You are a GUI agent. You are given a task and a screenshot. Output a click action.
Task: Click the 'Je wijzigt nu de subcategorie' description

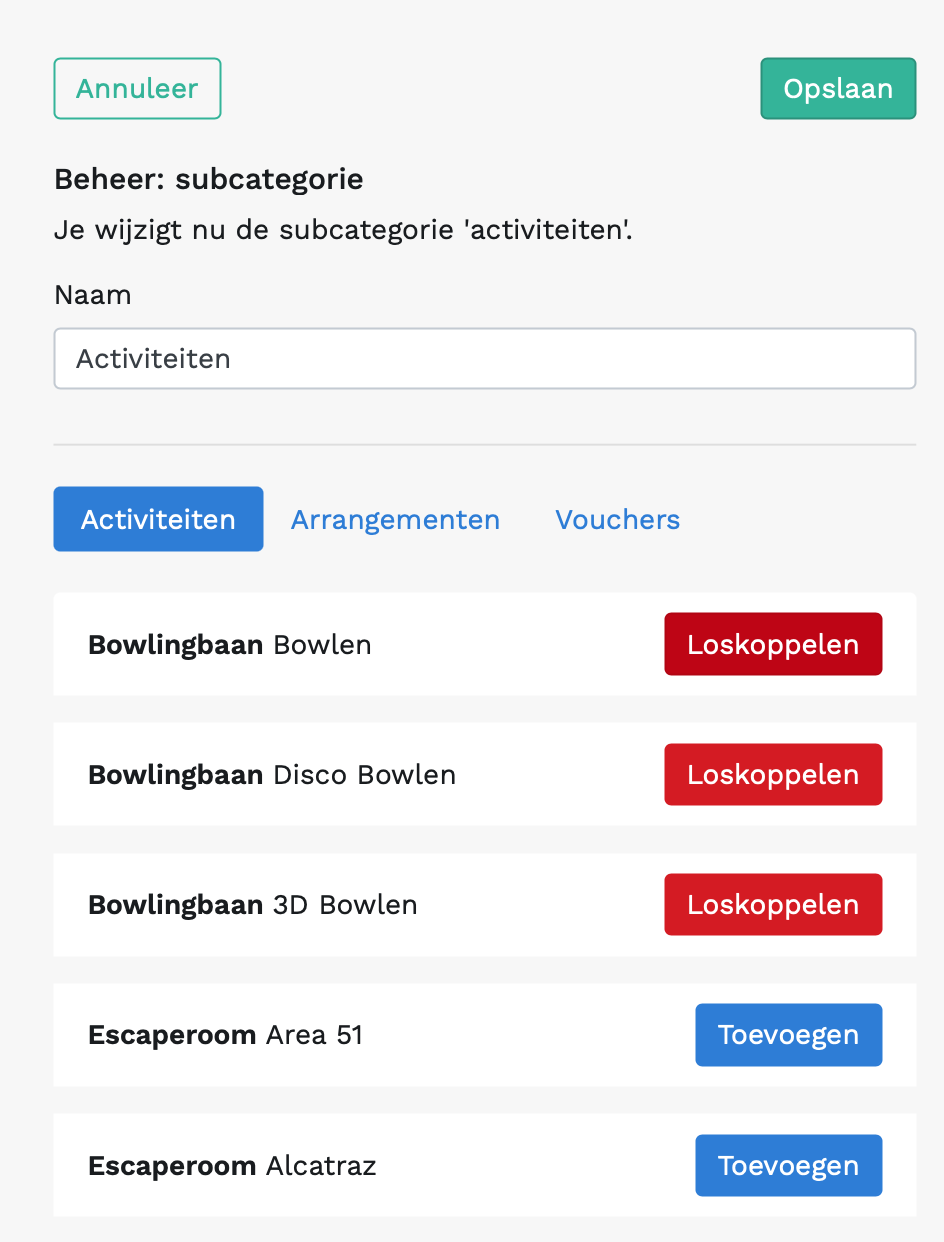point(343,231)
